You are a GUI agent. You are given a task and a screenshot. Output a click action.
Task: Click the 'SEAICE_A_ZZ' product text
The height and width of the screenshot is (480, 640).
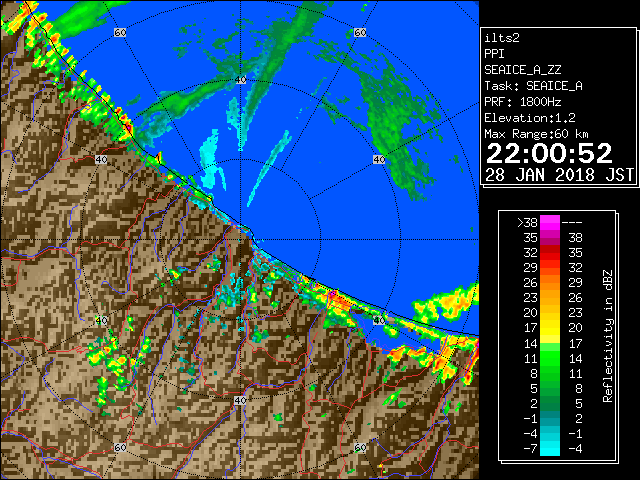[522, 70]
